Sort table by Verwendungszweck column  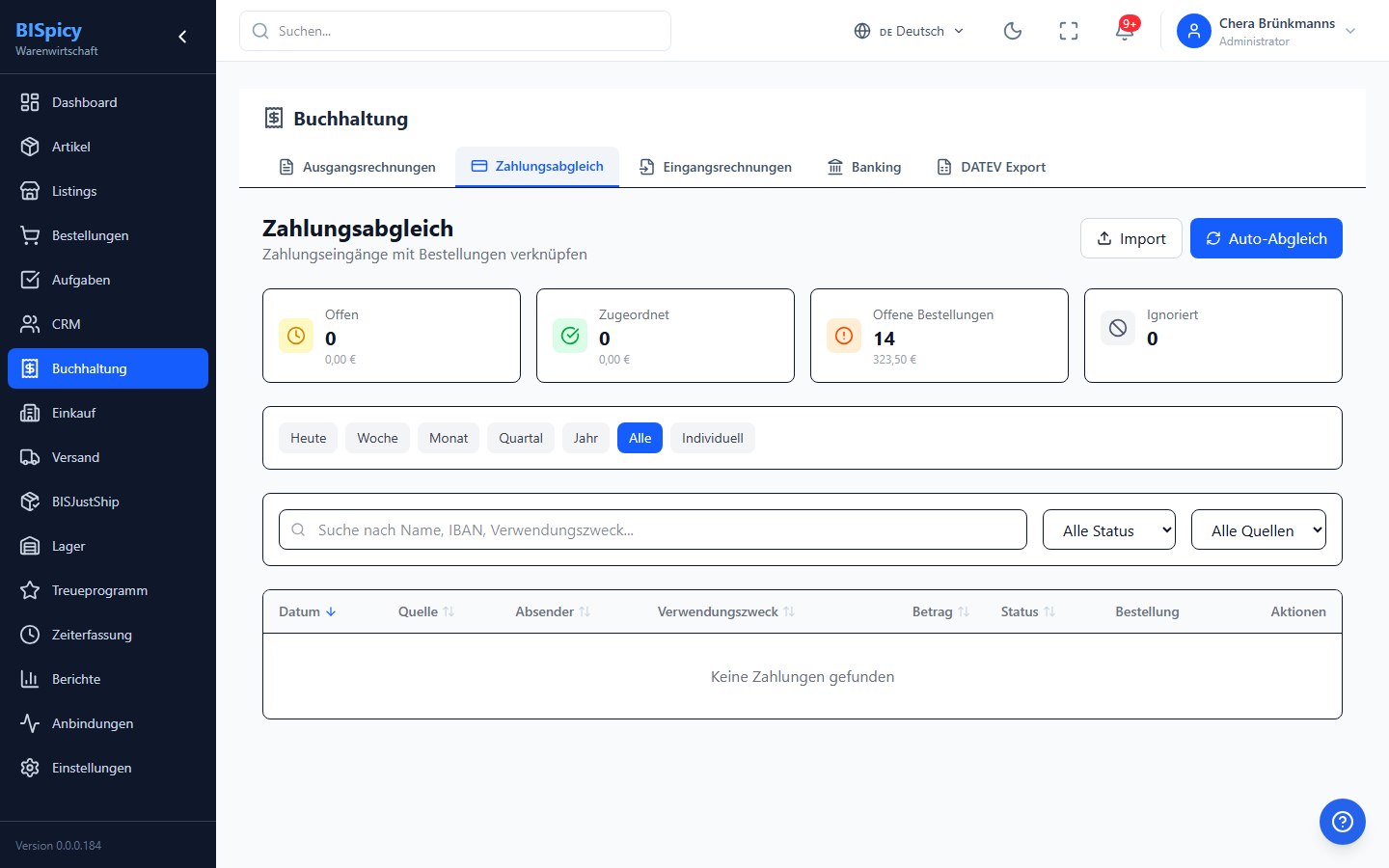pyautogui.click(x=726, y=611)
